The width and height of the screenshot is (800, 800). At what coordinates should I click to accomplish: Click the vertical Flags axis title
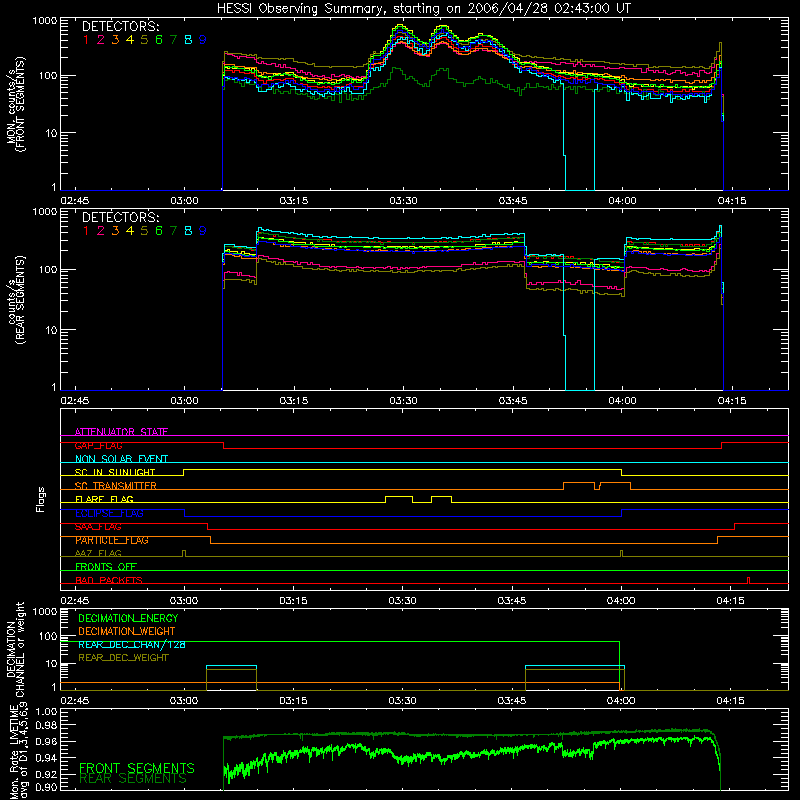(x=41, y=499)
